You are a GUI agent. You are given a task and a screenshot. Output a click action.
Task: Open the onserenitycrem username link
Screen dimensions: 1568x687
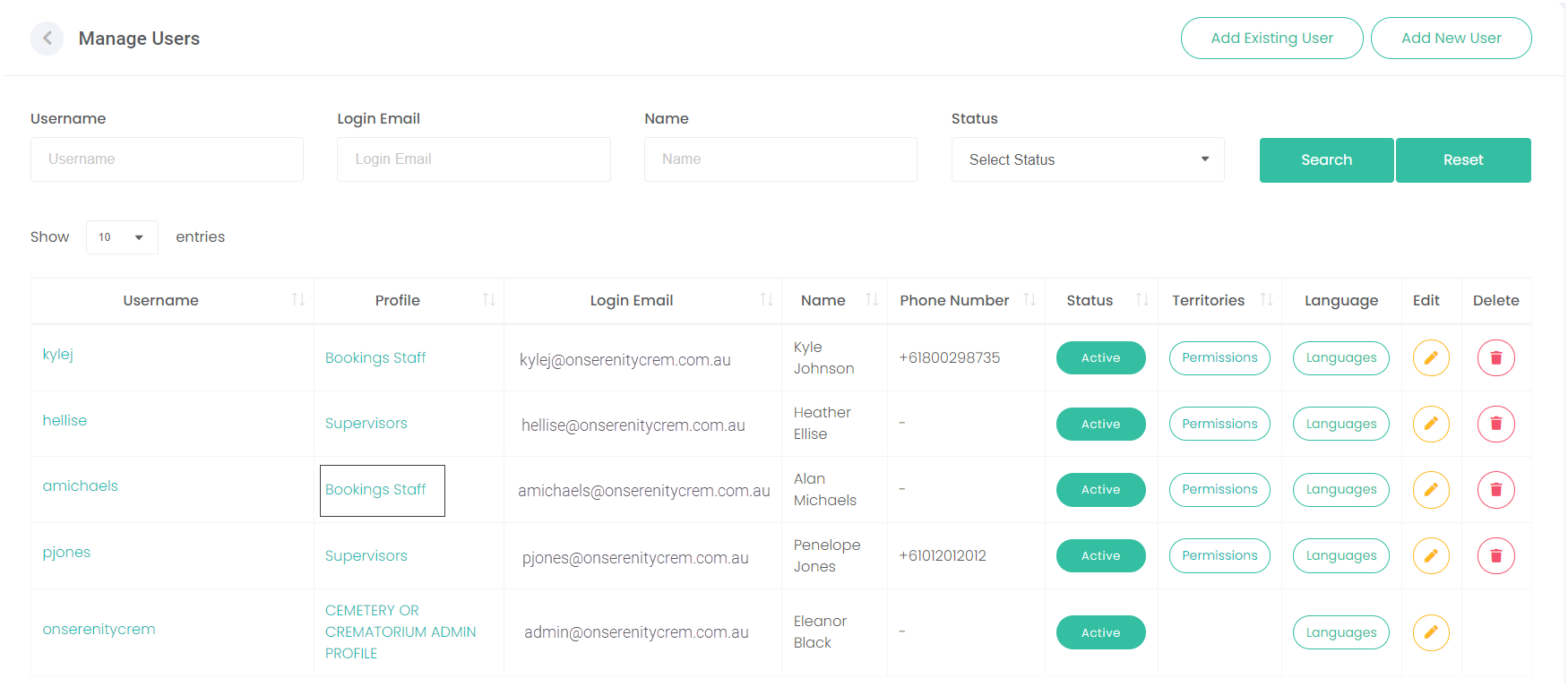(99, 630)
